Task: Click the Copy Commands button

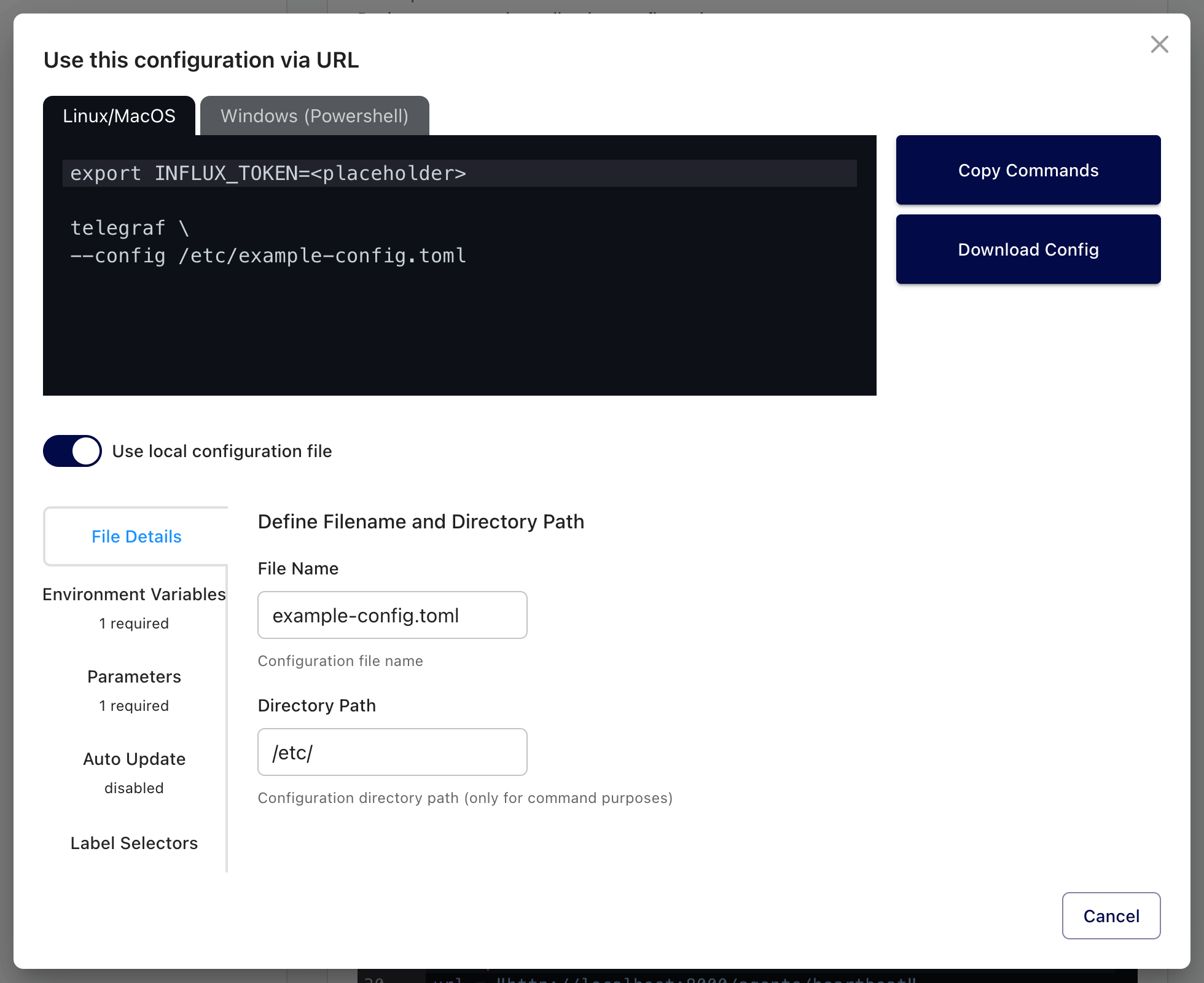Action: (x=1028, y=170)
